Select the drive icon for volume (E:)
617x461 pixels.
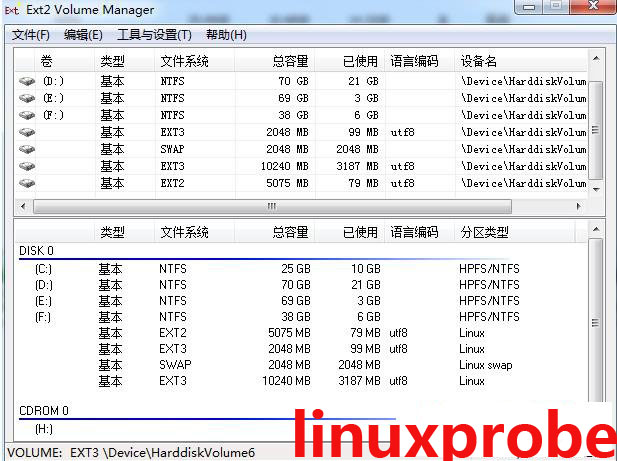(27, 98)
